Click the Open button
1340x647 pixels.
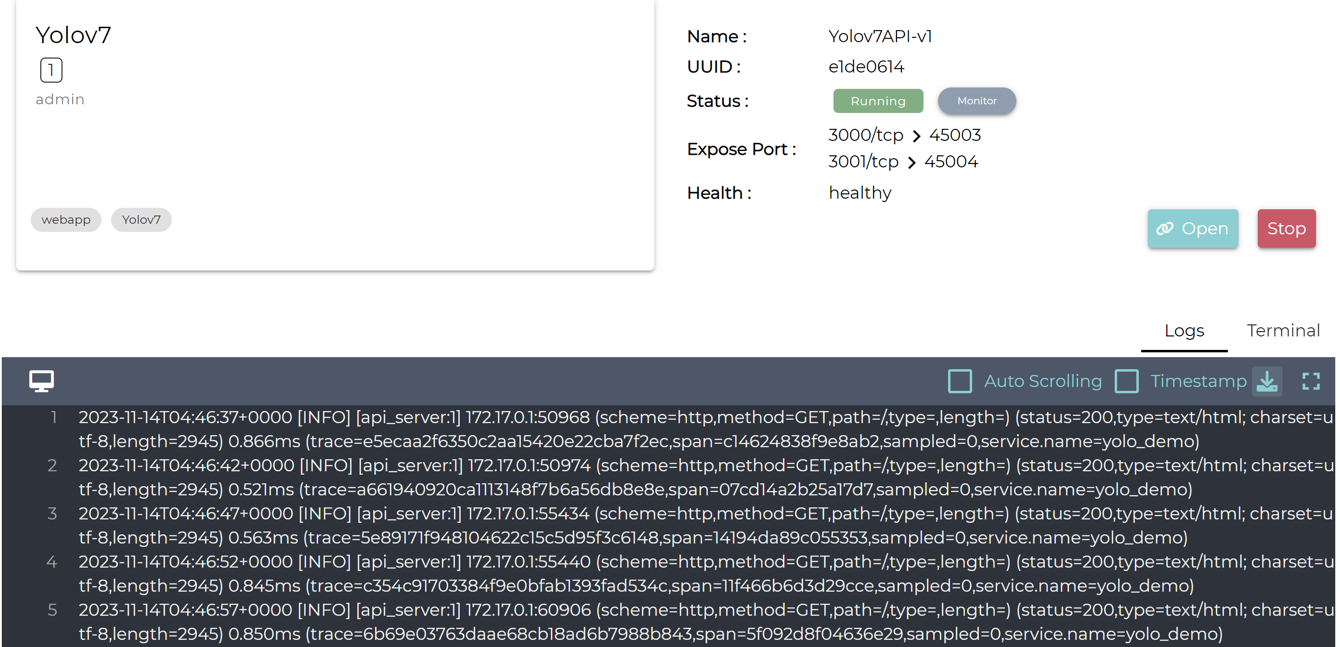click(x=1193, y=229)
